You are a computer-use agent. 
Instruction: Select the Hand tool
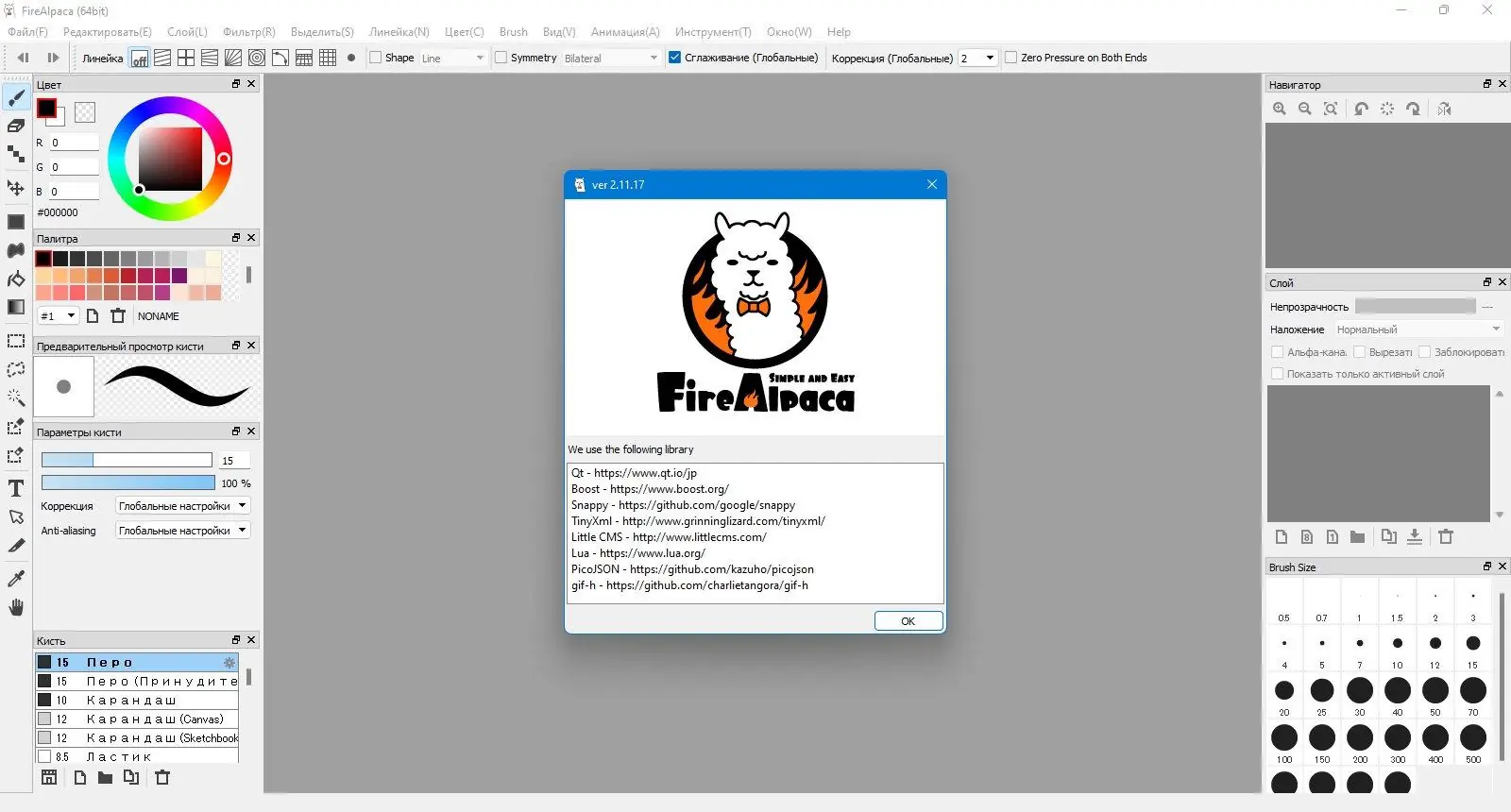pos(16,607)
